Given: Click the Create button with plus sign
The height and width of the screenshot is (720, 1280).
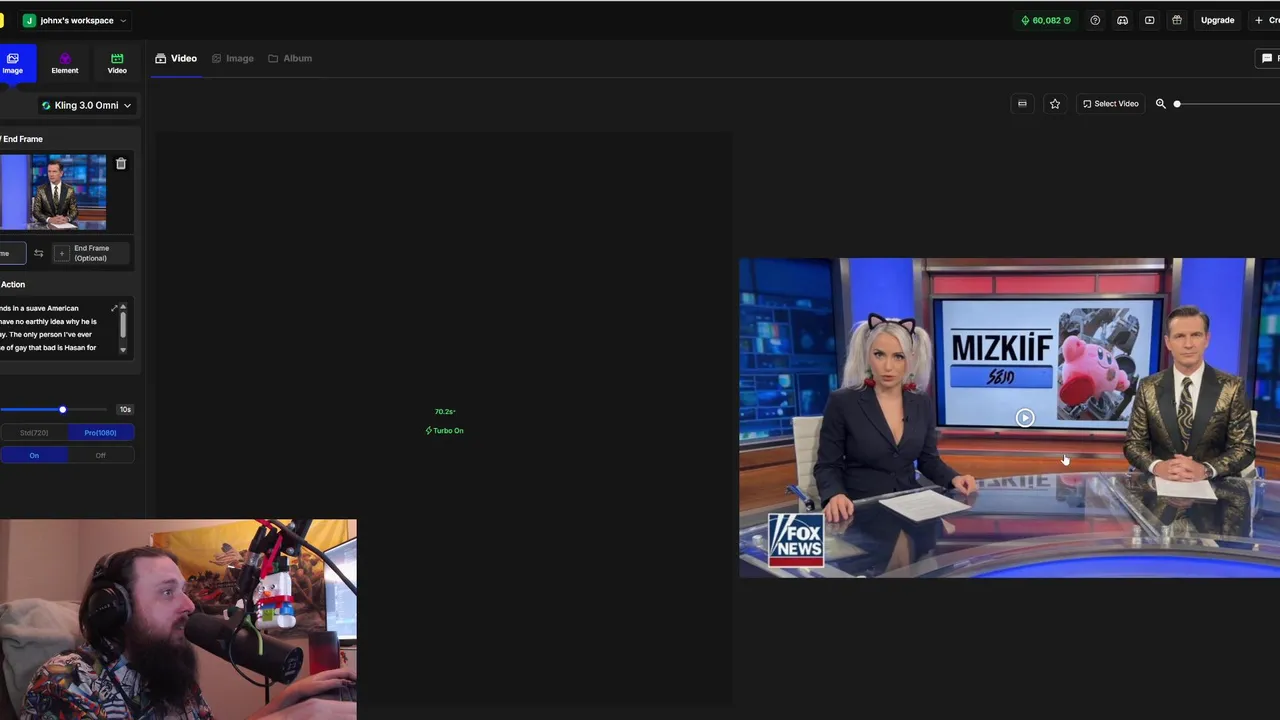Looking at the screenshot, I should click(x=1267, y=20).
